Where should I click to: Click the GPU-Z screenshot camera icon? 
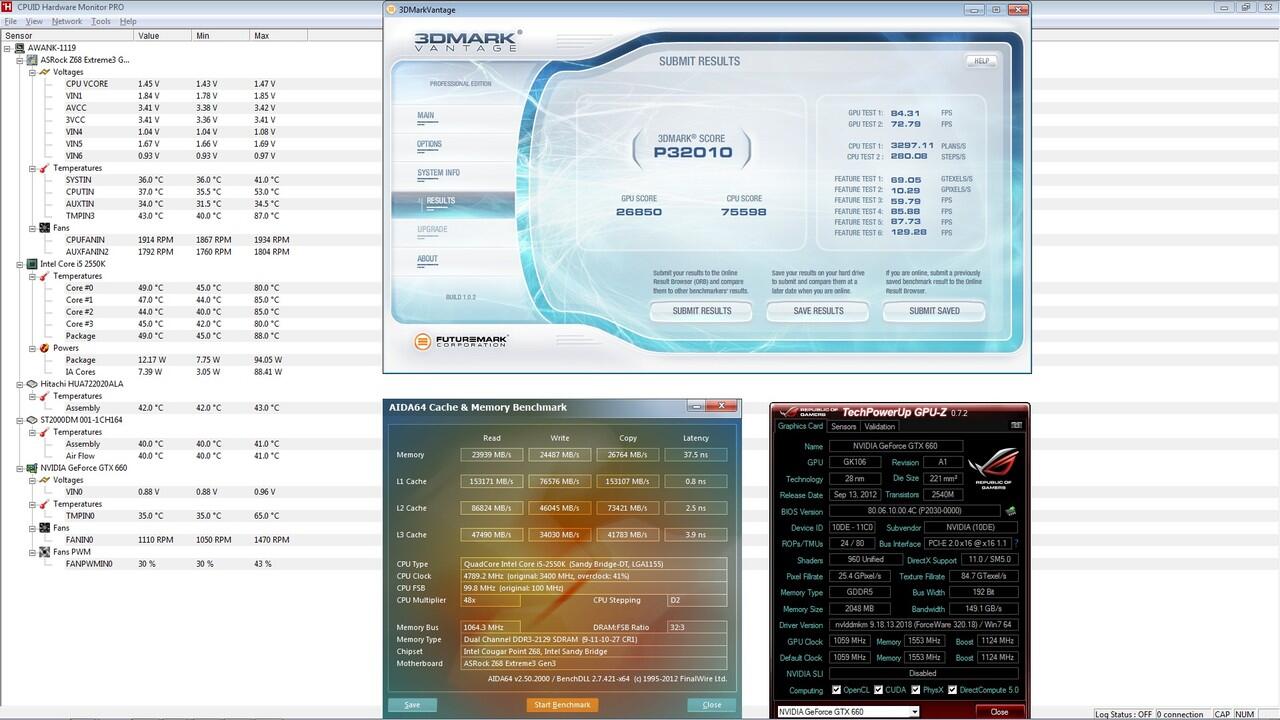click(x=1016, y=426)
